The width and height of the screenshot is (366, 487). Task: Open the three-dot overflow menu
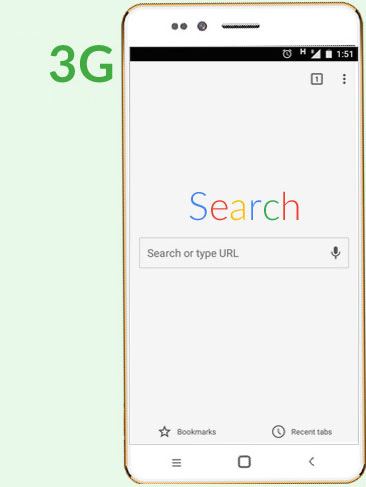[344, 79]
